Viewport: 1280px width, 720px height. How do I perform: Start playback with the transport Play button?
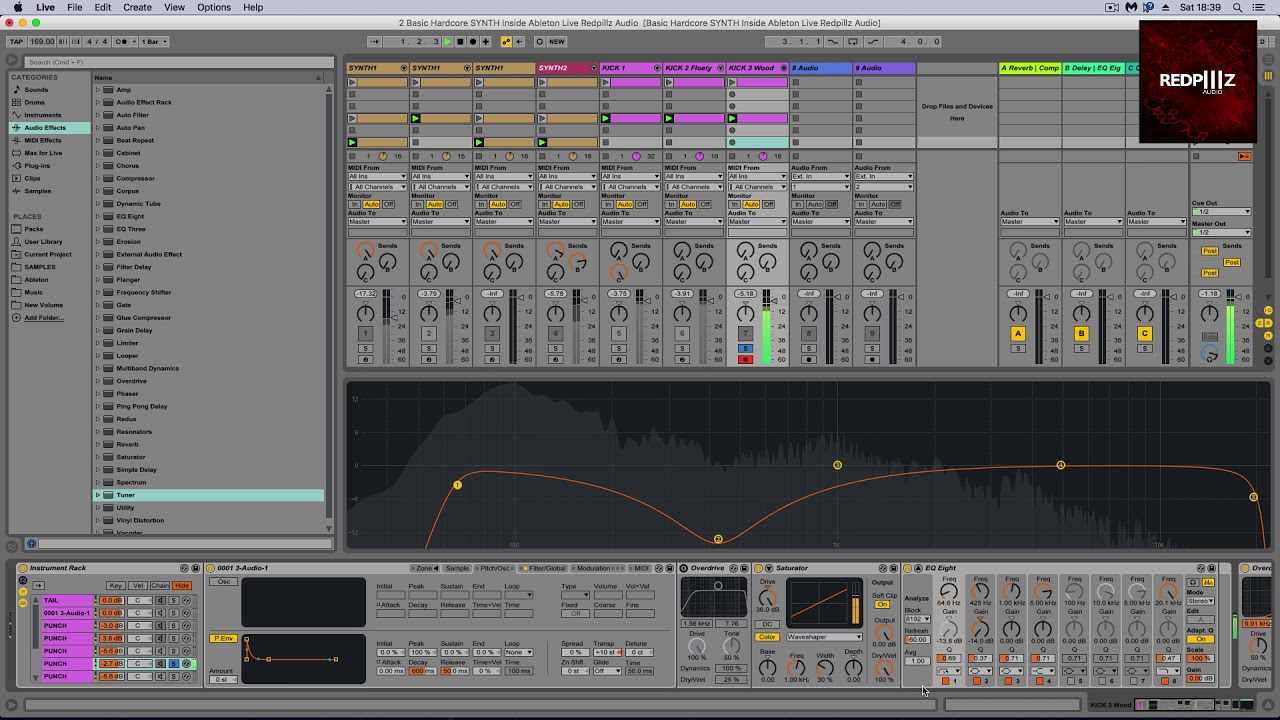pyautogui.click(x=447, y=41)
